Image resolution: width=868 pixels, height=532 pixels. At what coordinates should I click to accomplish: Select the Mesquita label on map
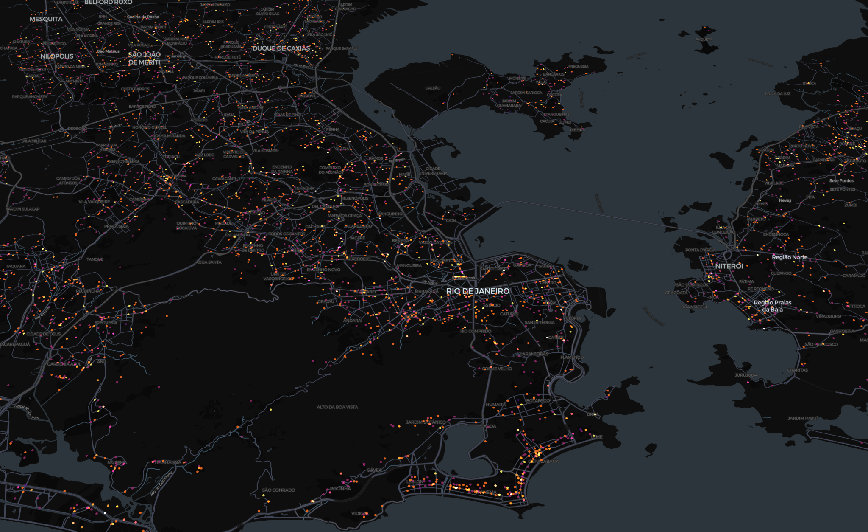point(45,19)
